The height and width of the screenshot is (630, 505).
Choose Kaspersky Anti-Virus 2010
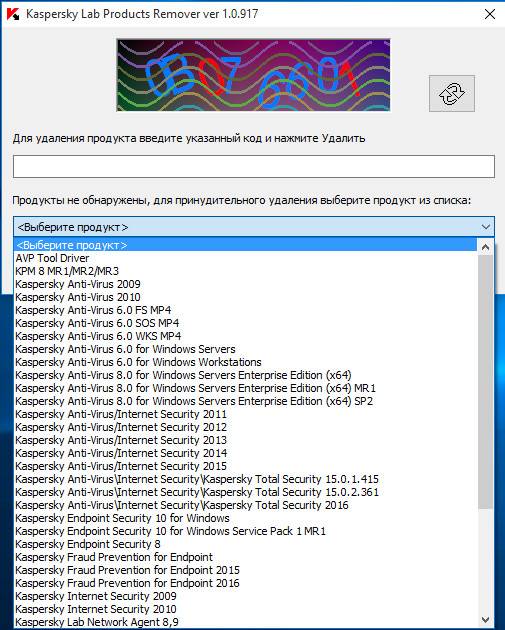tap(245, 297)
